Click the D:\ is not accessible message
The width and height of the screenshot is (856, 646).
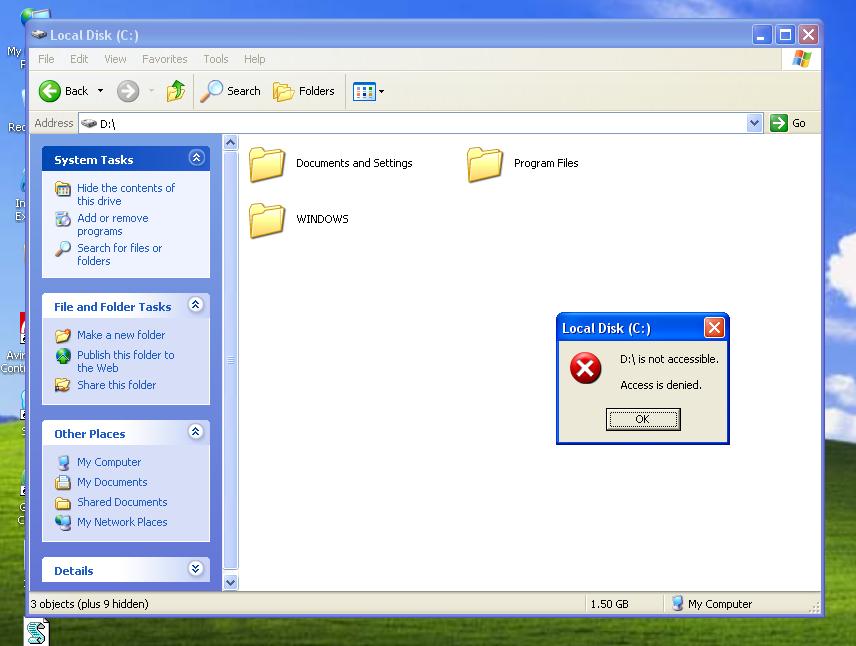click(x=669, y=359)
